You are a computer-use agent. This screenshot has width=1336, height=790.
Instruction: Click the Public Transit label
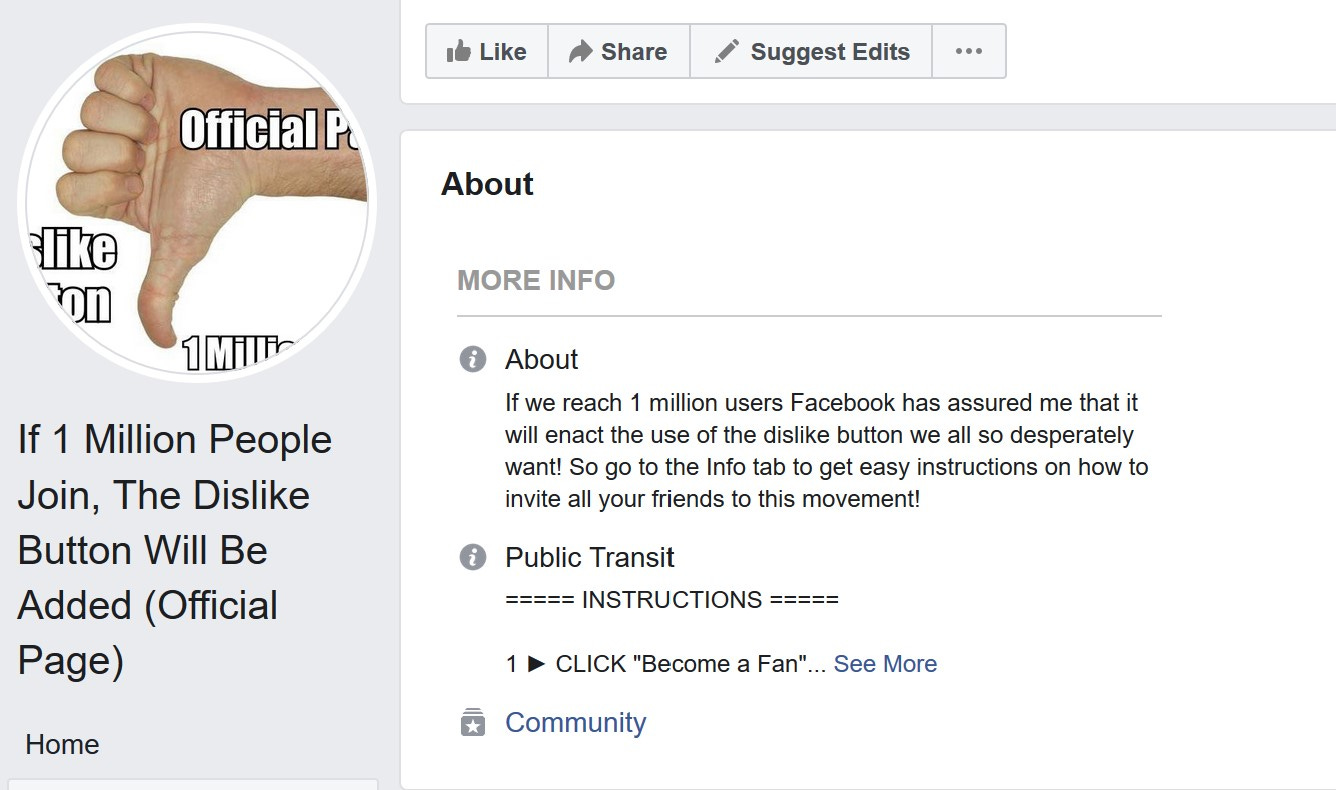coord(589,557)
